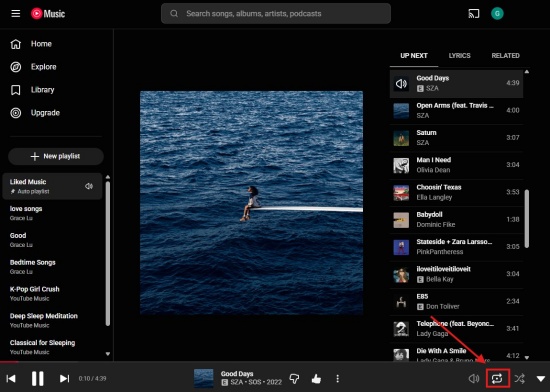
Task: Open Liked Music auto playlist
Action: point(52,186)
